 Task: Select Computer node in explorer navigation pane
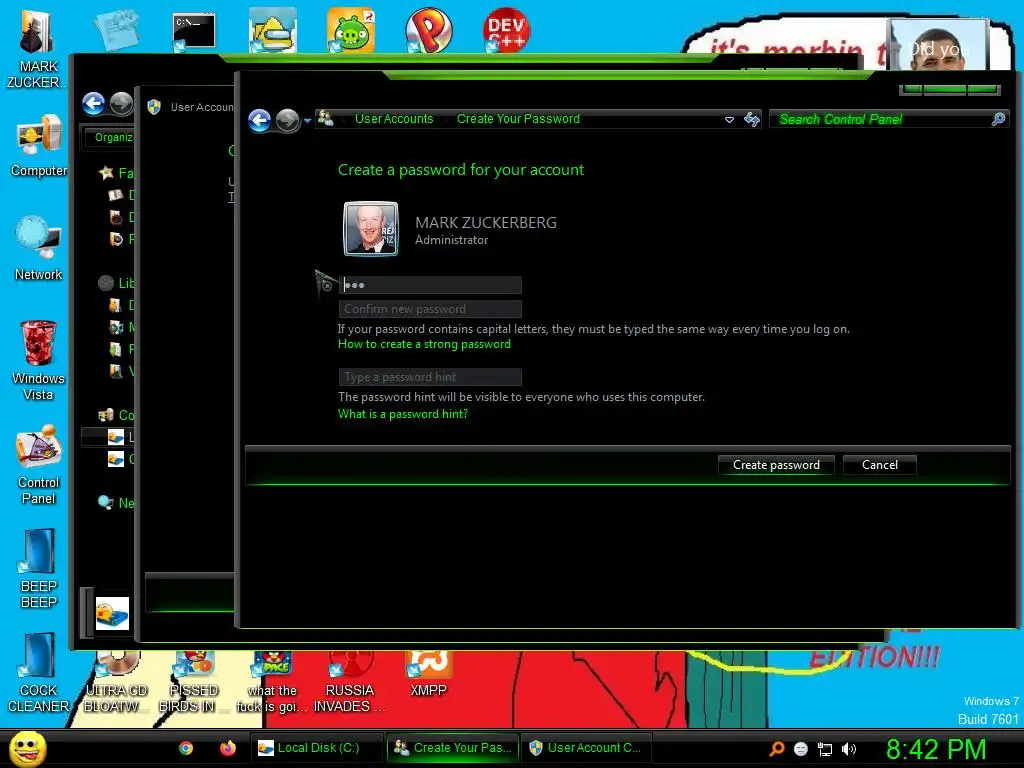106,415
